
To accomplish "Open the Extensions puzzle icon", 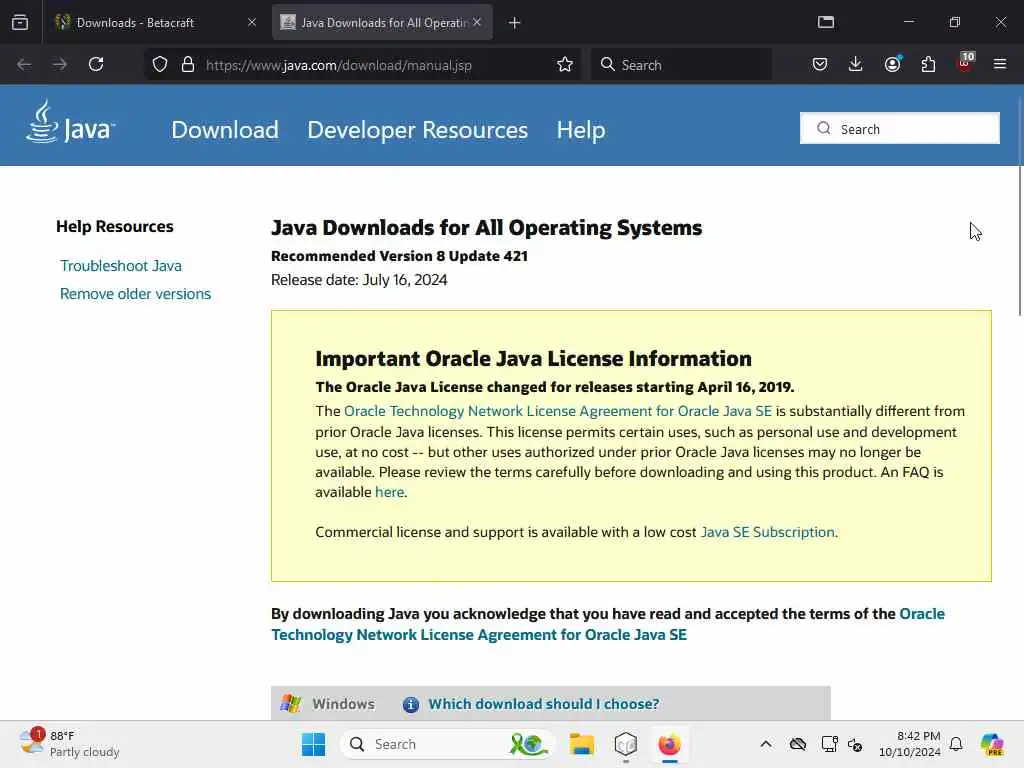I will pyautogui.click(x=928, y=64).
